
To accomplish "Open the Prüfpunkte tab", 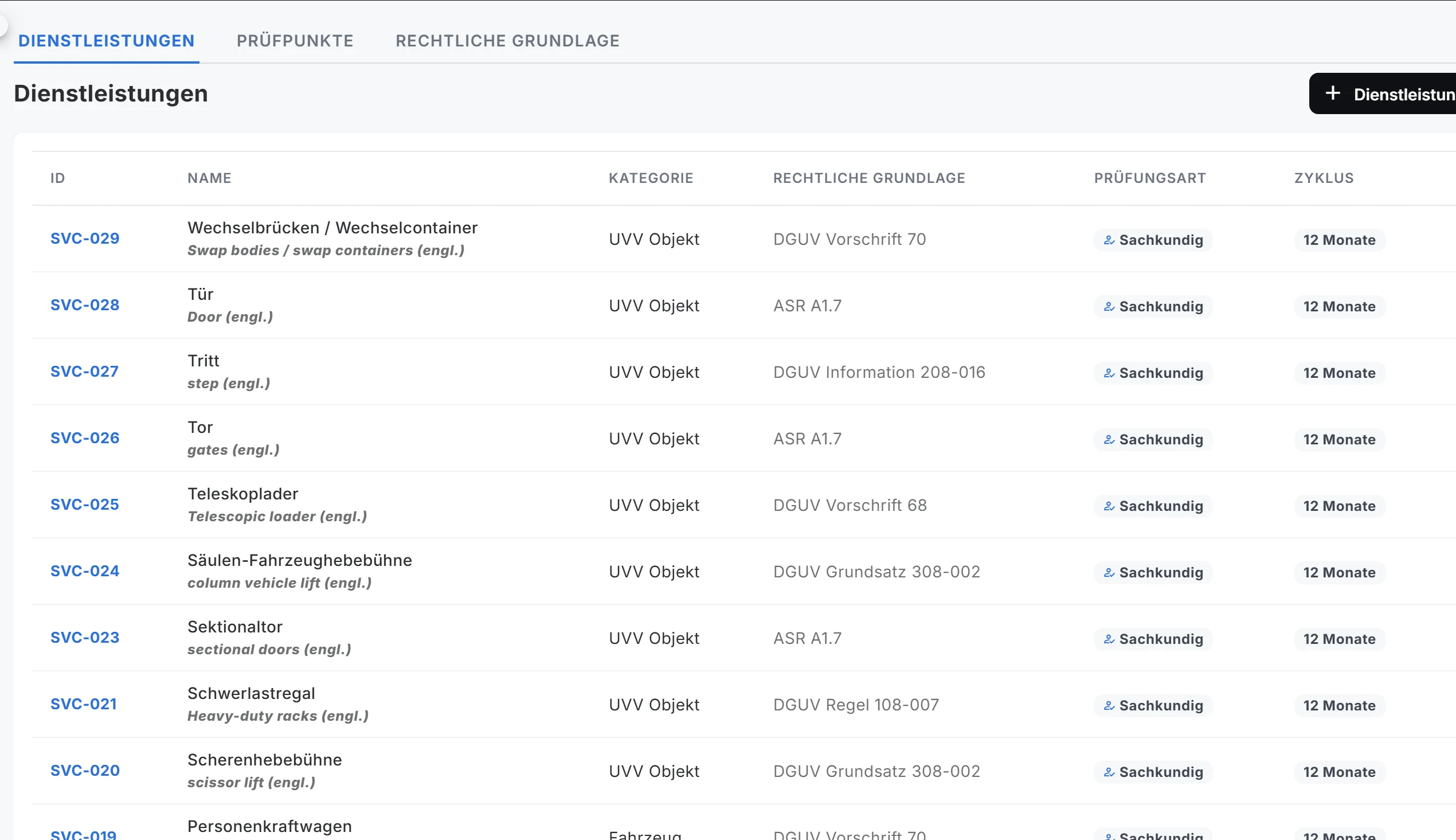I will tap(295, 41).
